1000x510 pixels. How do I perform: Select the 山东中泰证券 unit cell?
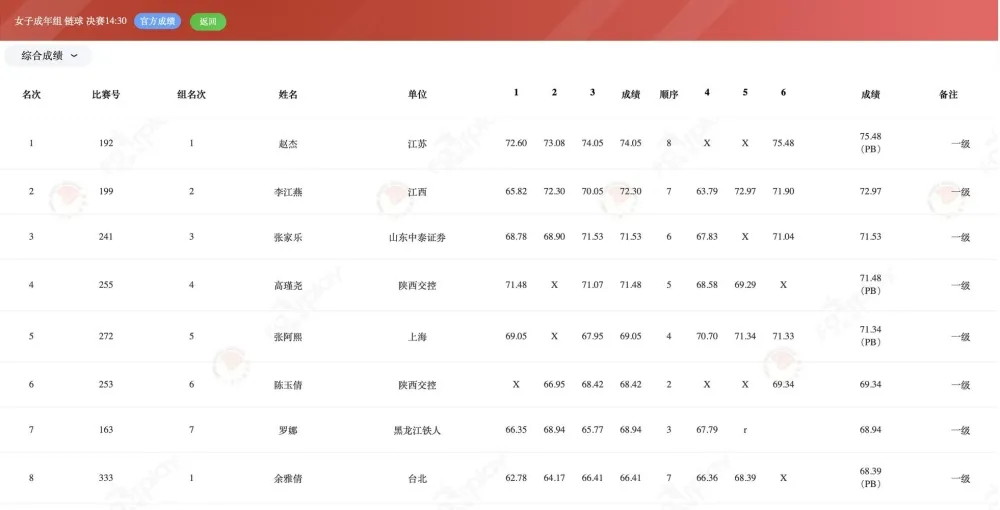tap(417, 237)
